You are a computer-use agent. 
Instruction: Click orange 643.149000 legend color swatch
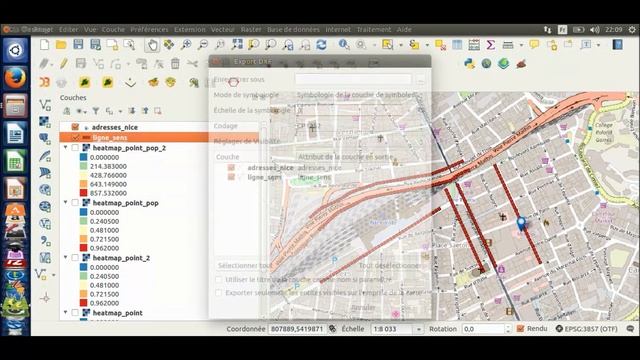pyautogui.click(x=83, y=184)
